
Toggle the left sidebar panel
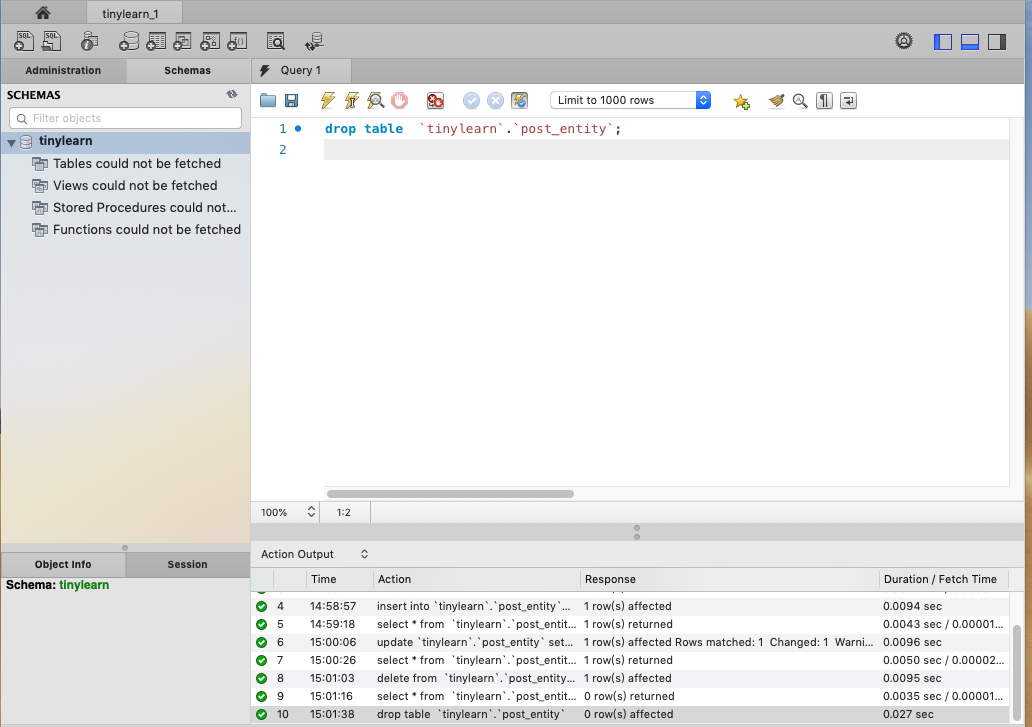click(942, 42)
